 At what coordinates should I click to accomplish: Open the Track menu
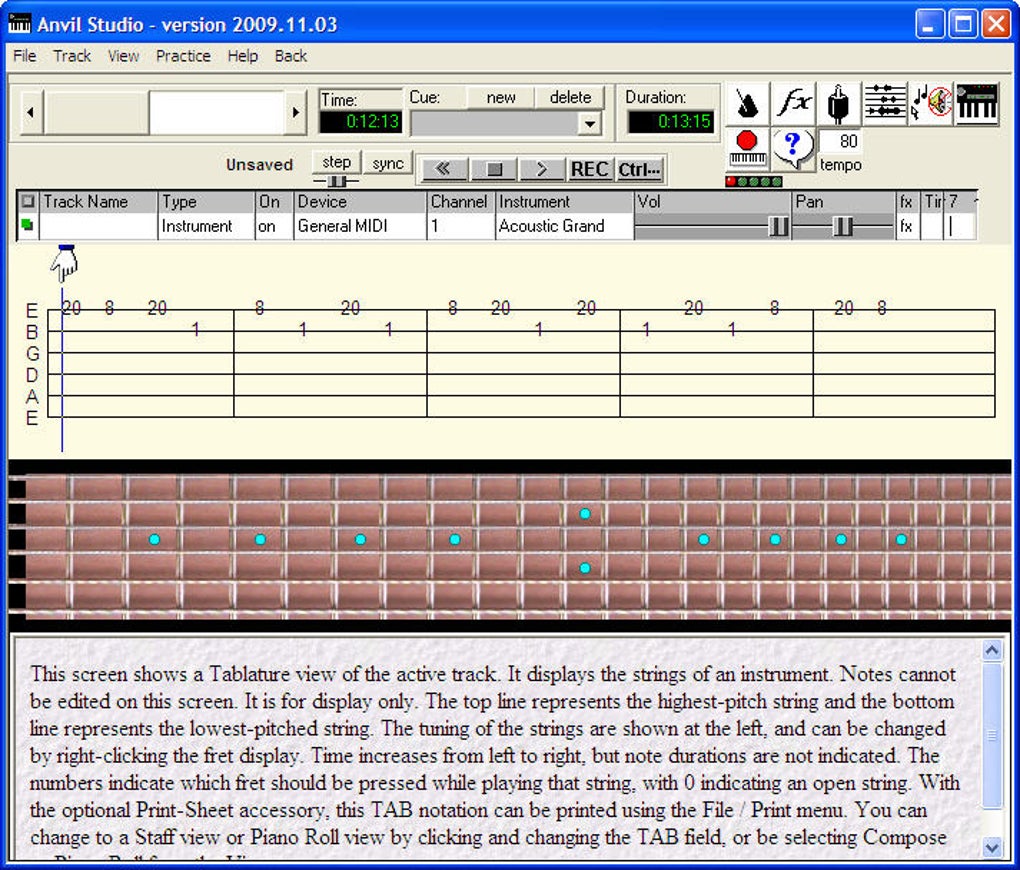click(72, 56)
